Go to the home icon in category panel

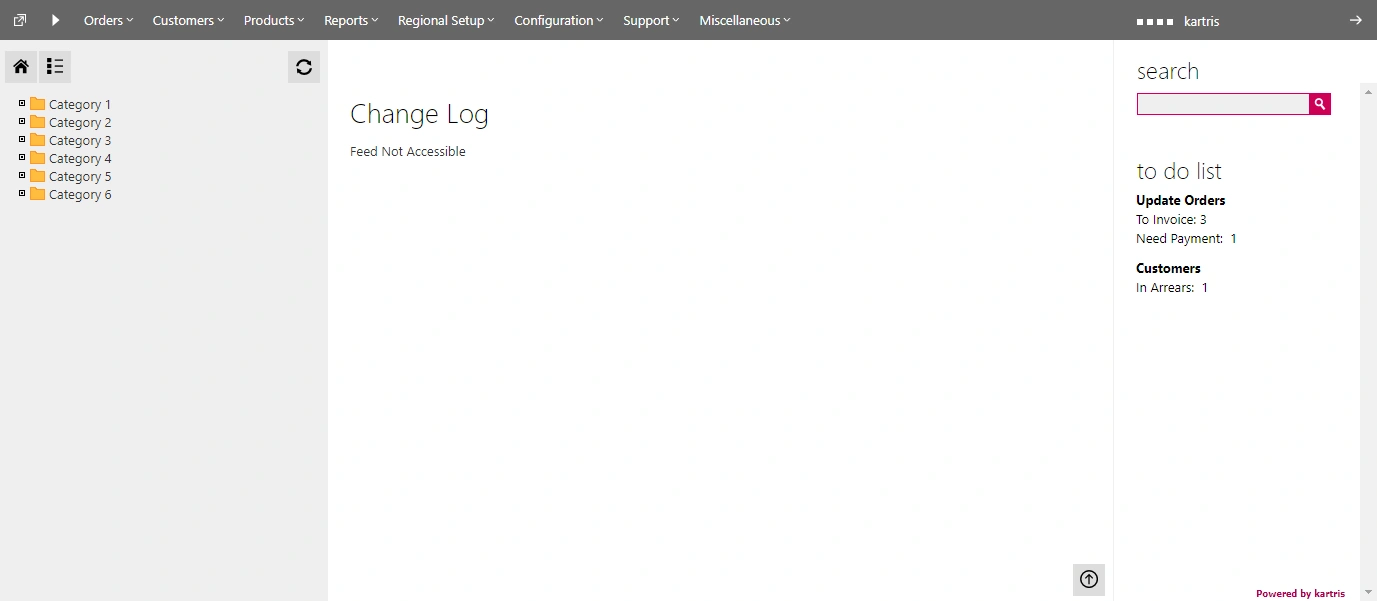point(21,67)
